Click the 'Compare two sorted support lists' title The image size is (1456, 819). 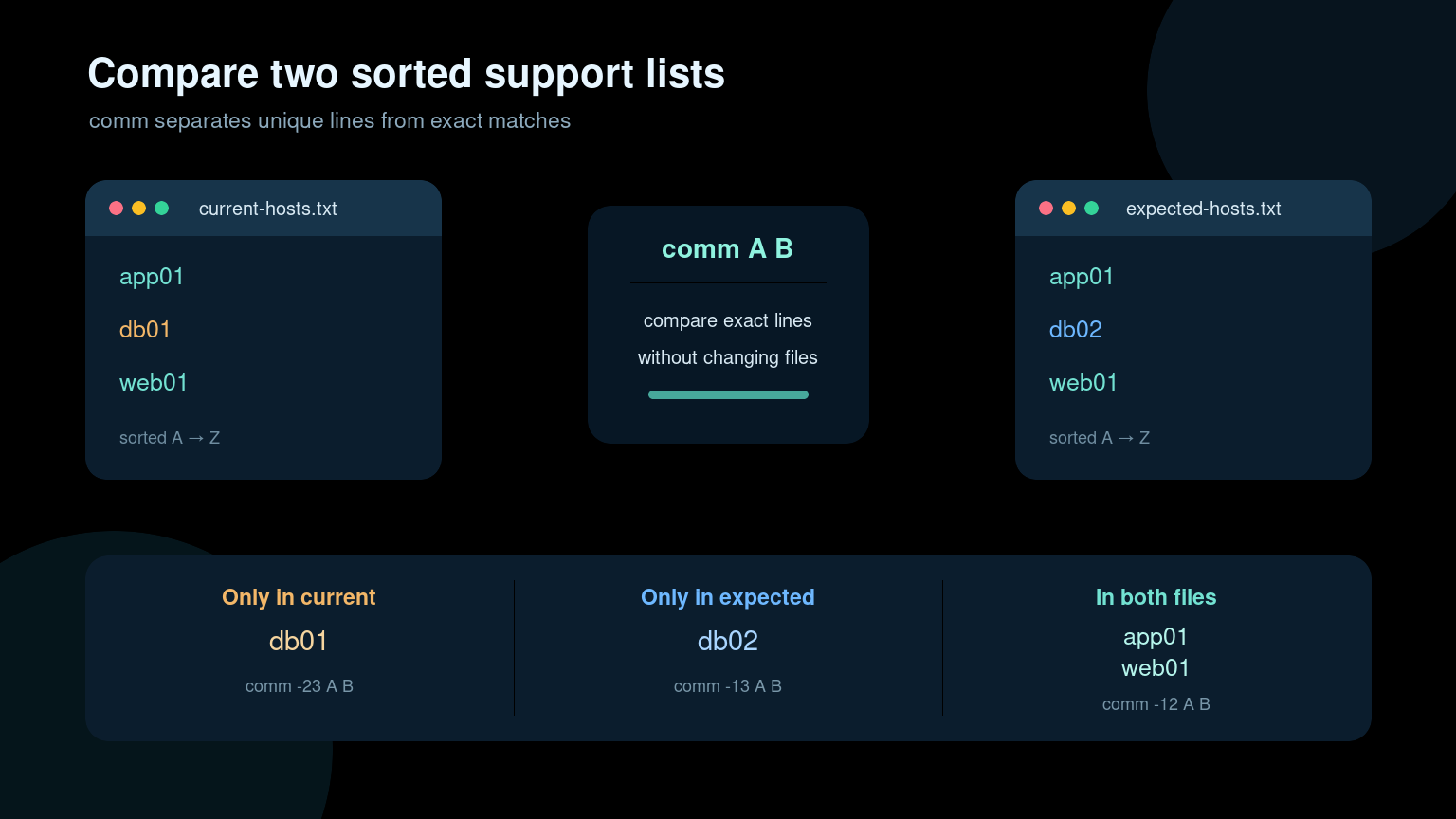coord(407,74)
